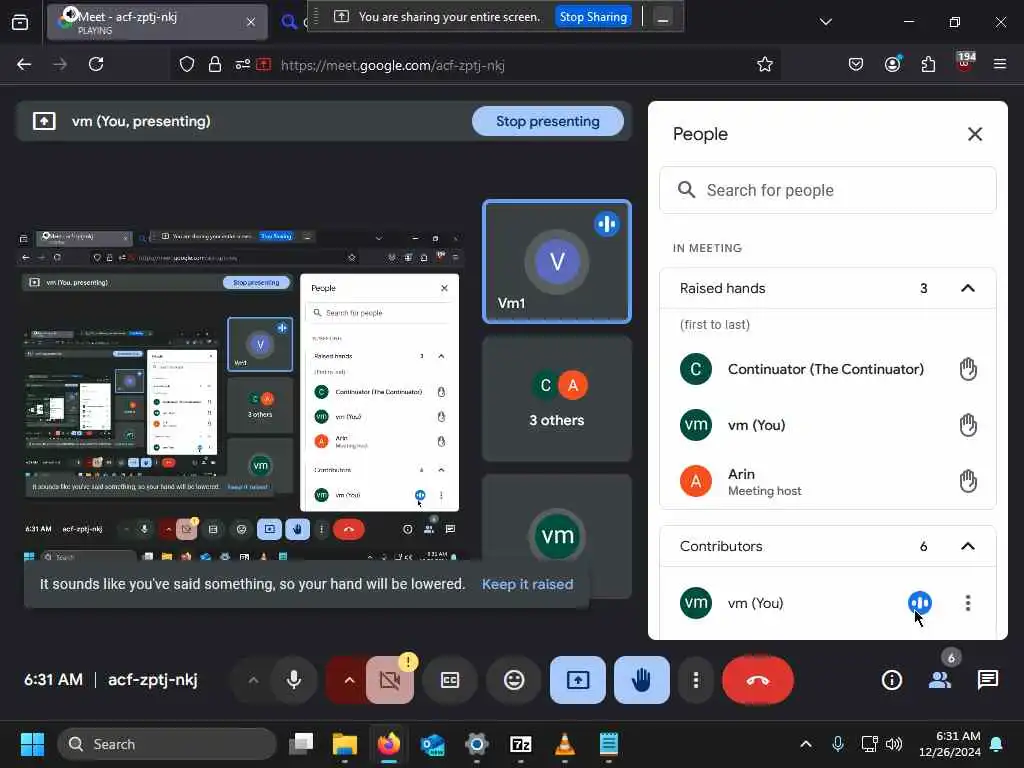Go back in the browser
The height and width of the screenshot is (768, 1024).
pos(24,64)
